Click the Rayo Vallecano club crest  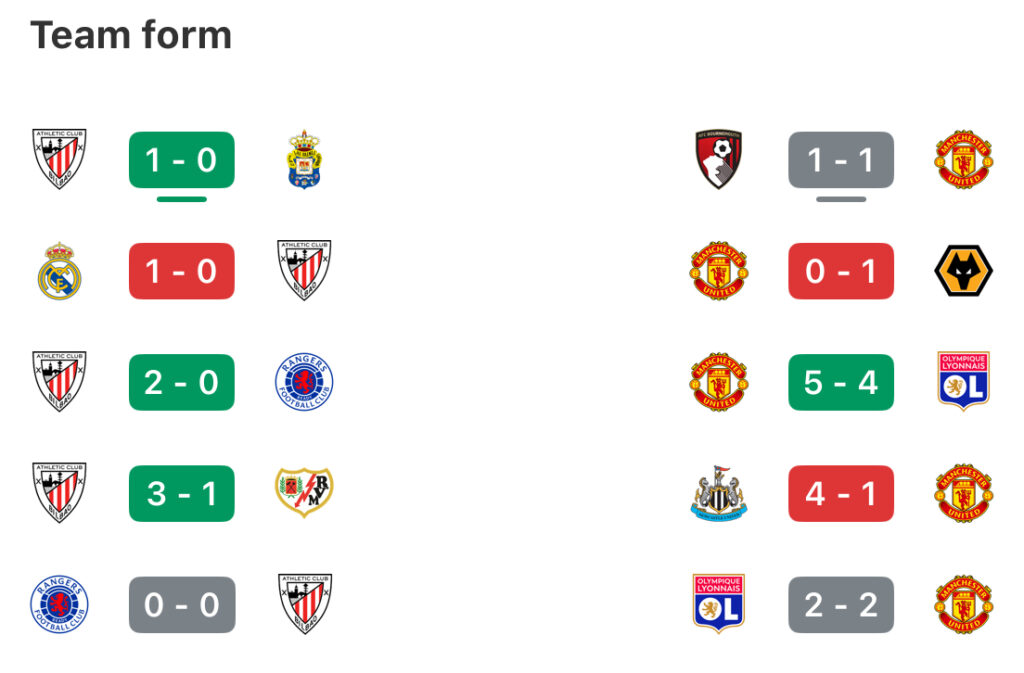tap(304, 493)
